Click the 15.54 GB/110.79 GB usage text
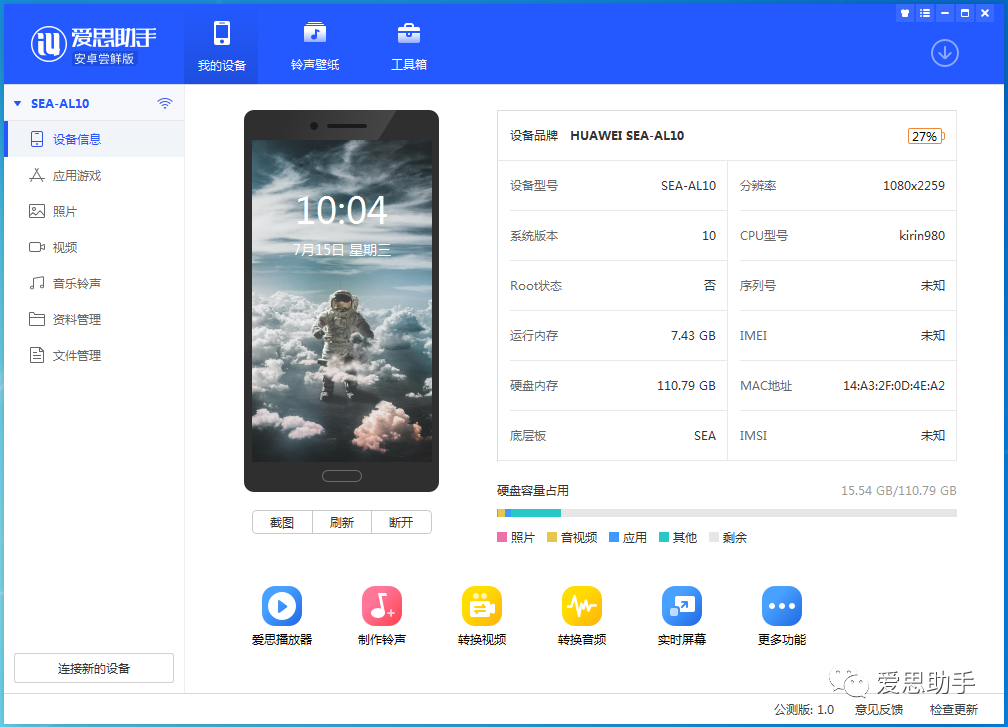The image size is (1008, 727). pos(899,491)
